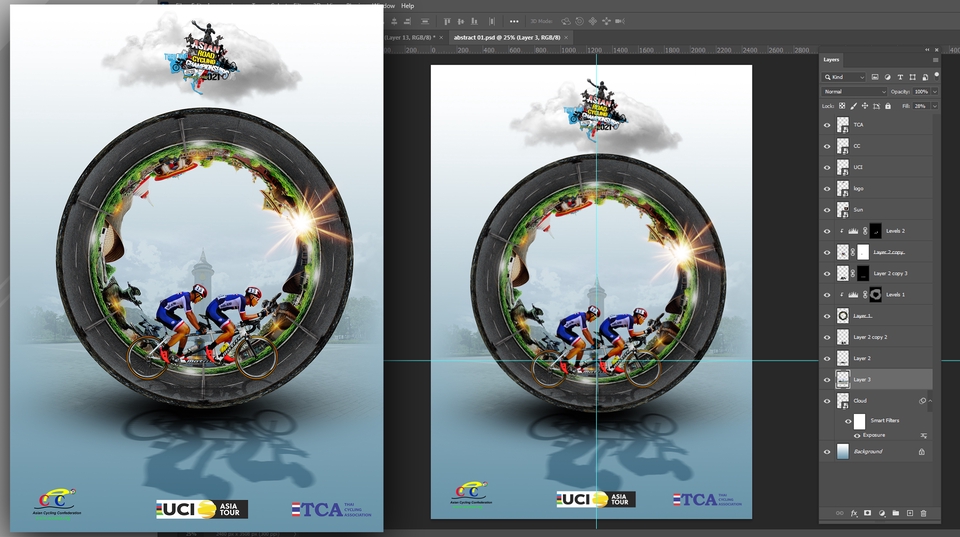Image resolution: width=960 pixels, height=537 pixels.
Task: Align top edges of layers
Action: [447, 21]
